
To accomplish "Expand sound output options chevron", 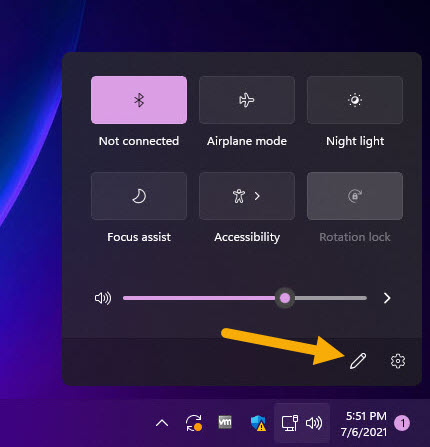I will point(387,298).
